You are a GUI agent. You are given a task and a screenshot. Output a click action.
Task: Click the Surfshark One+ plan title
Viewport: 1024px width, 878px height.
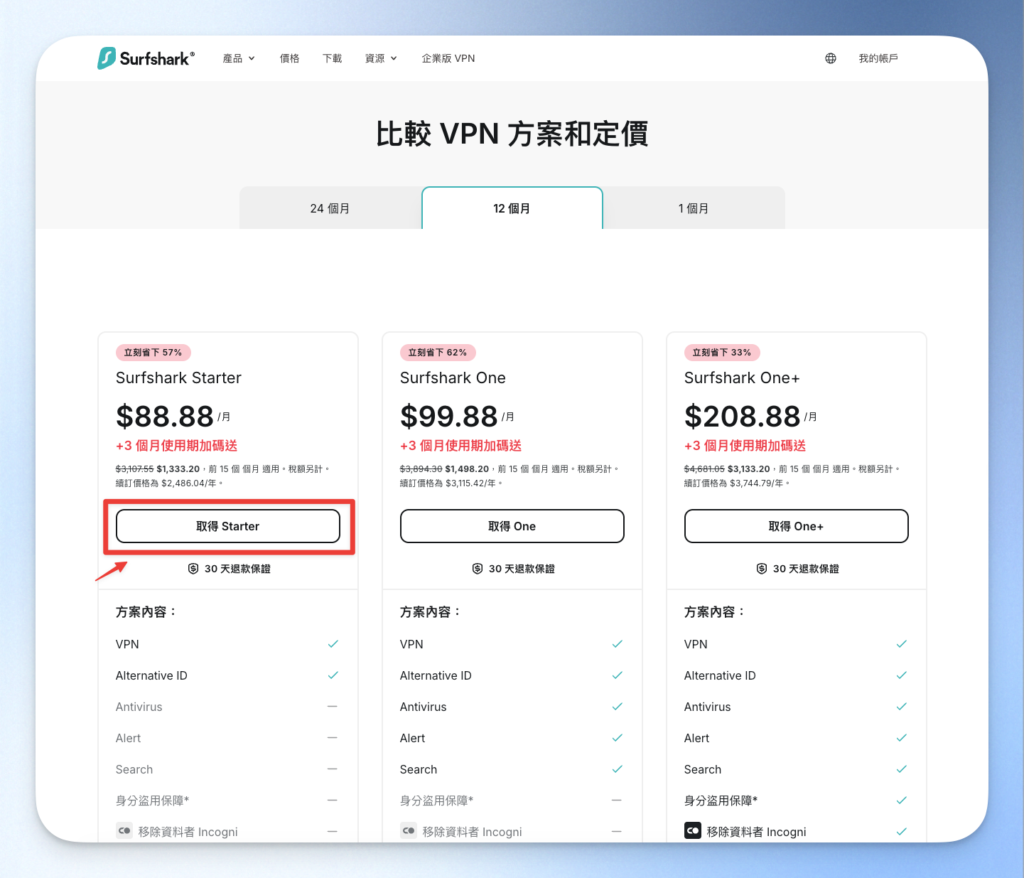pos(742,378)
